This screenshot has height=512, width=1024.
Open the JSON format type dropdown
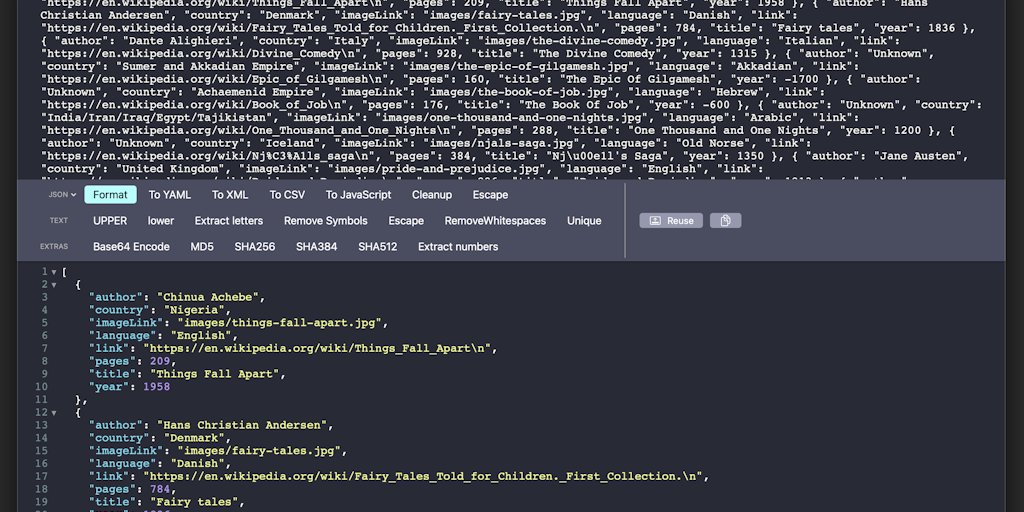click(x=62, y=195)
